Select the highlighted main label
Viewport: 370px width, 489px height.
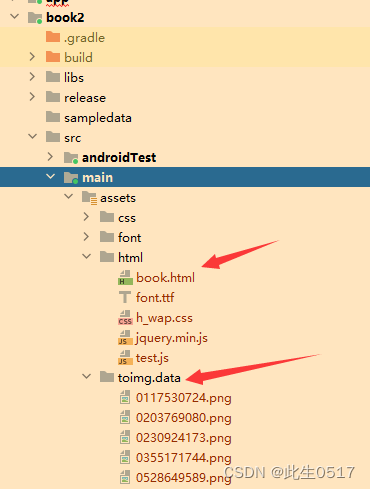pyautogui.click(x=98, y=177)
